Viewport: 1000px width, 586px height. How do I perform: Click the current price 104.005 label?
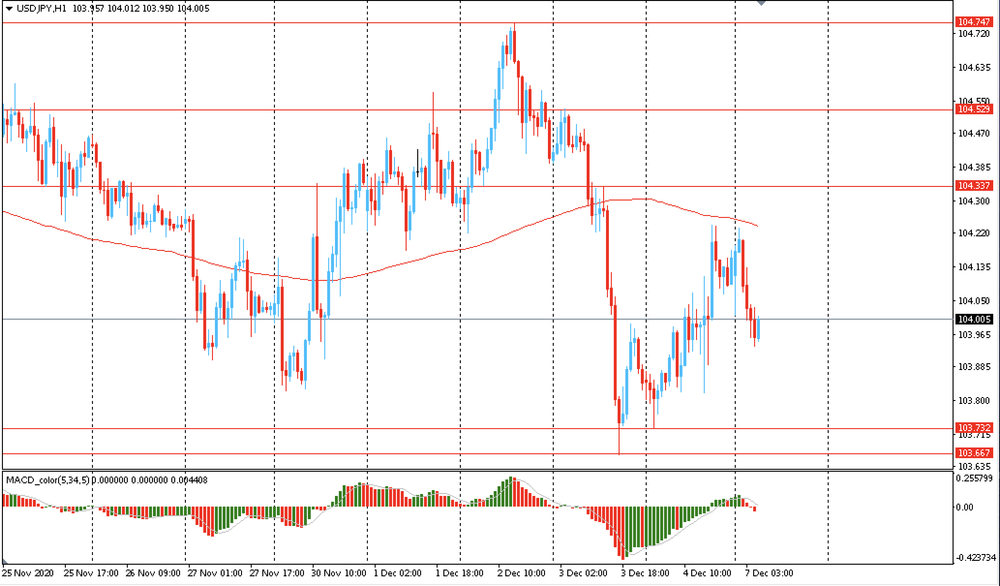click(x=974, y=319)
